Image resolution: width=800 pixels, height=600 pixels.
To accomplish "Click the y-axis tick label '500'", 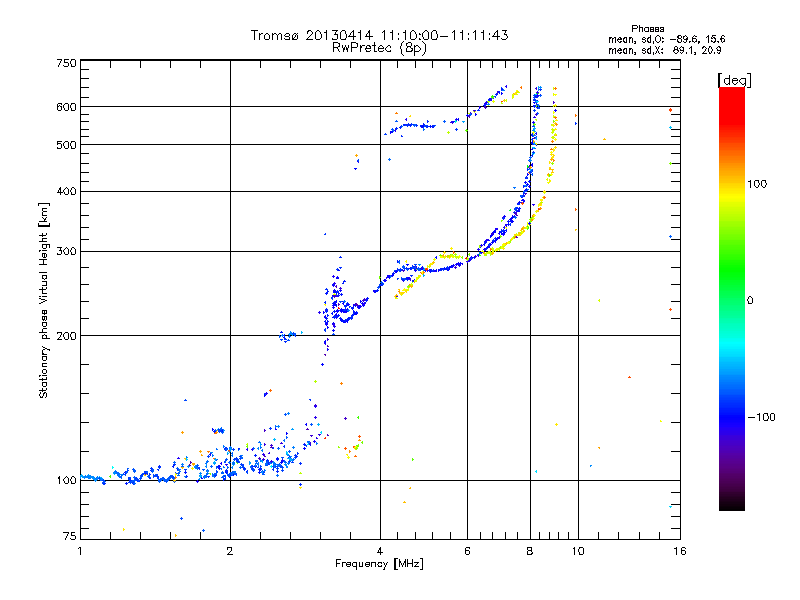I will 66,145.
